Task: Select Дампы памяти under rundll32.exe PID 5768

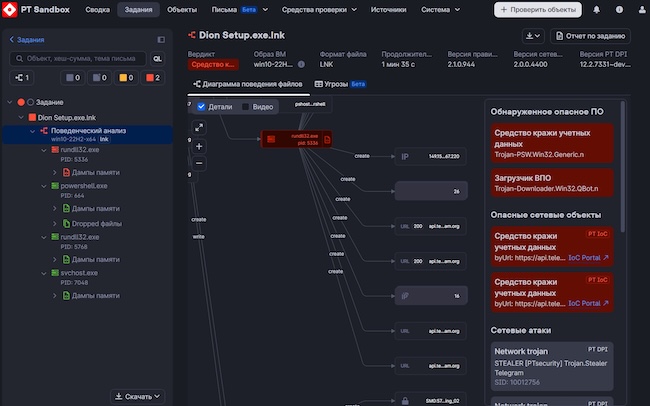Action: pos(96,260)
